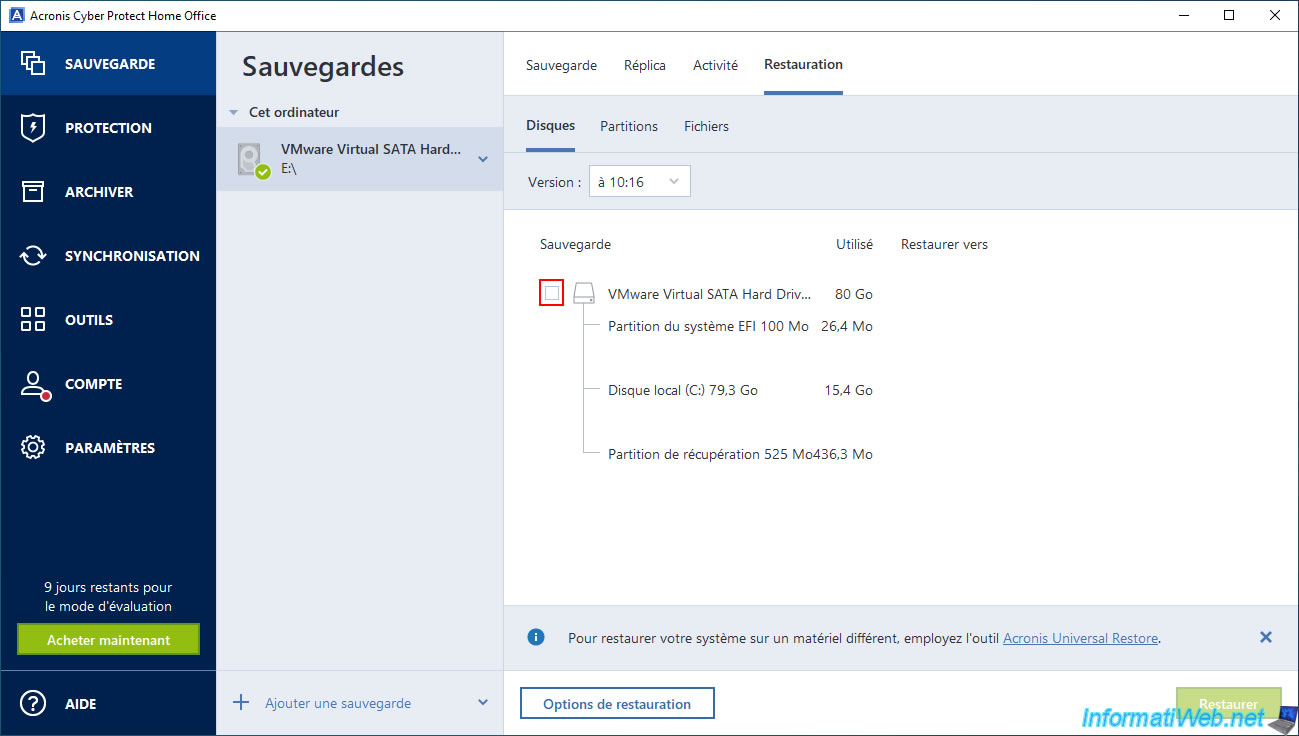Click the 15,4 Go used value
Viewport: 1299px width, 736px height.
pos(849,390)
